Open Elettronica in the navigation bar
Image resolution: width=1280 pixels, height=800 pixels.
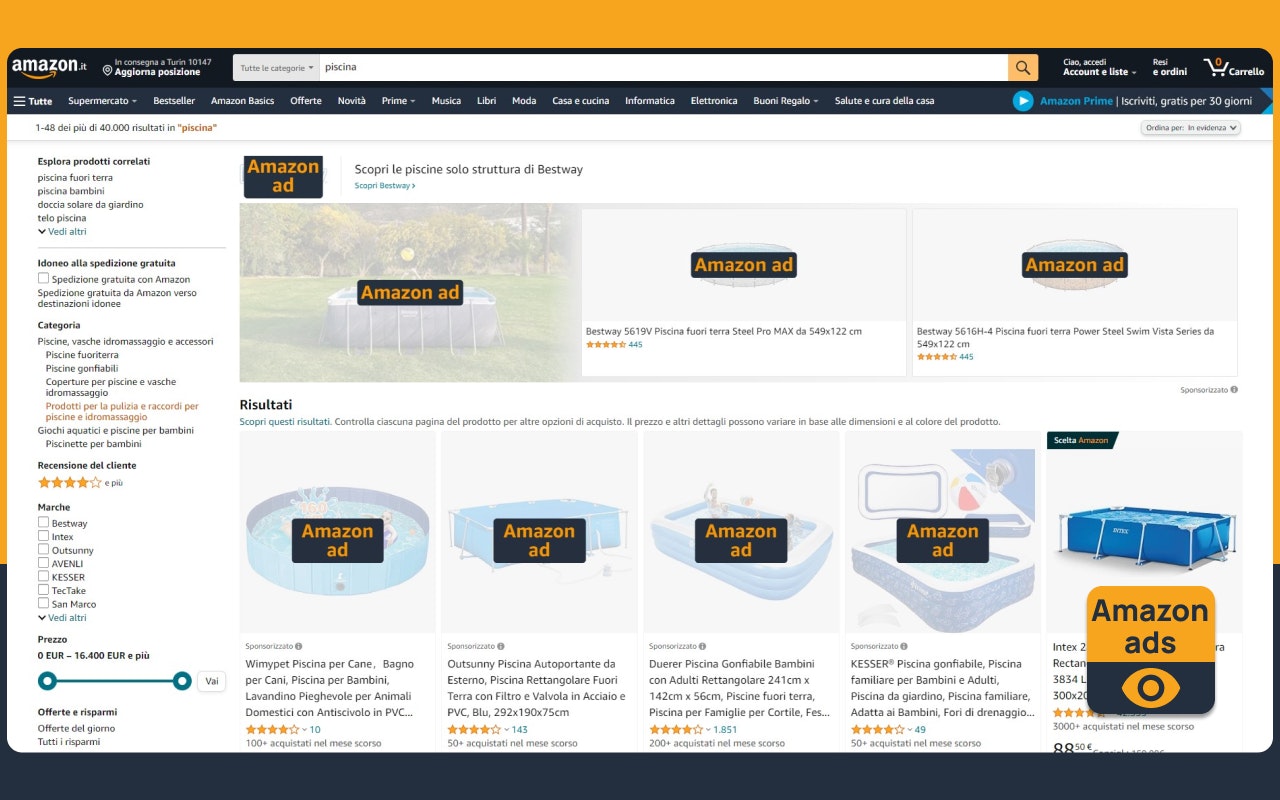coord(714,101)
